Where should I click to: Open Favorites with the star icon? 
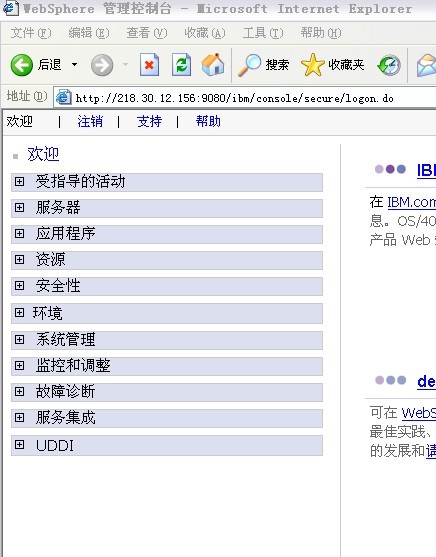click(312, 65)
